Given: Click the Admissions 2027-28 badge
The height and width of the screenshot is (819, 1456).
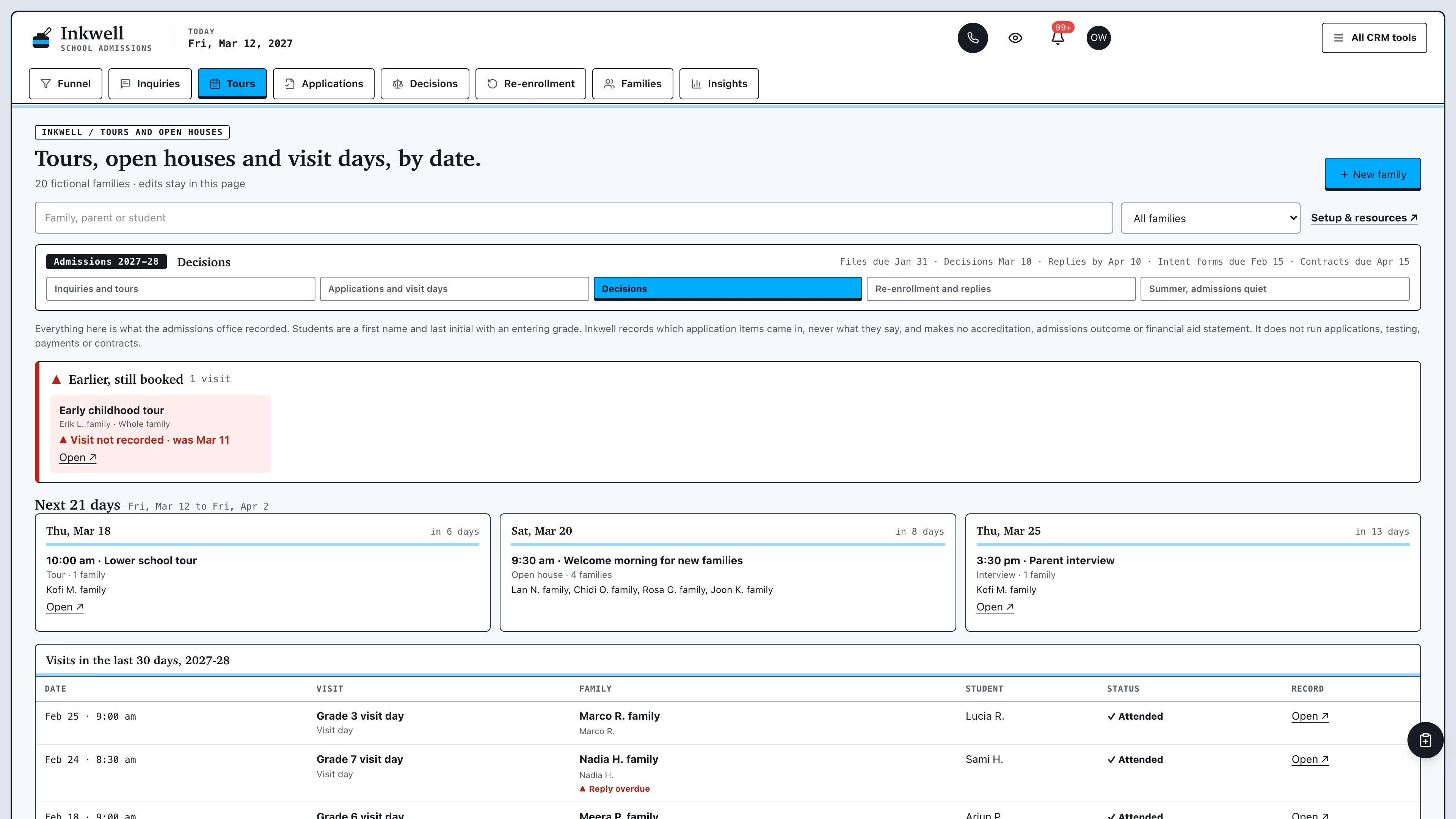Looking at the screenshot, I should (106, 262).
